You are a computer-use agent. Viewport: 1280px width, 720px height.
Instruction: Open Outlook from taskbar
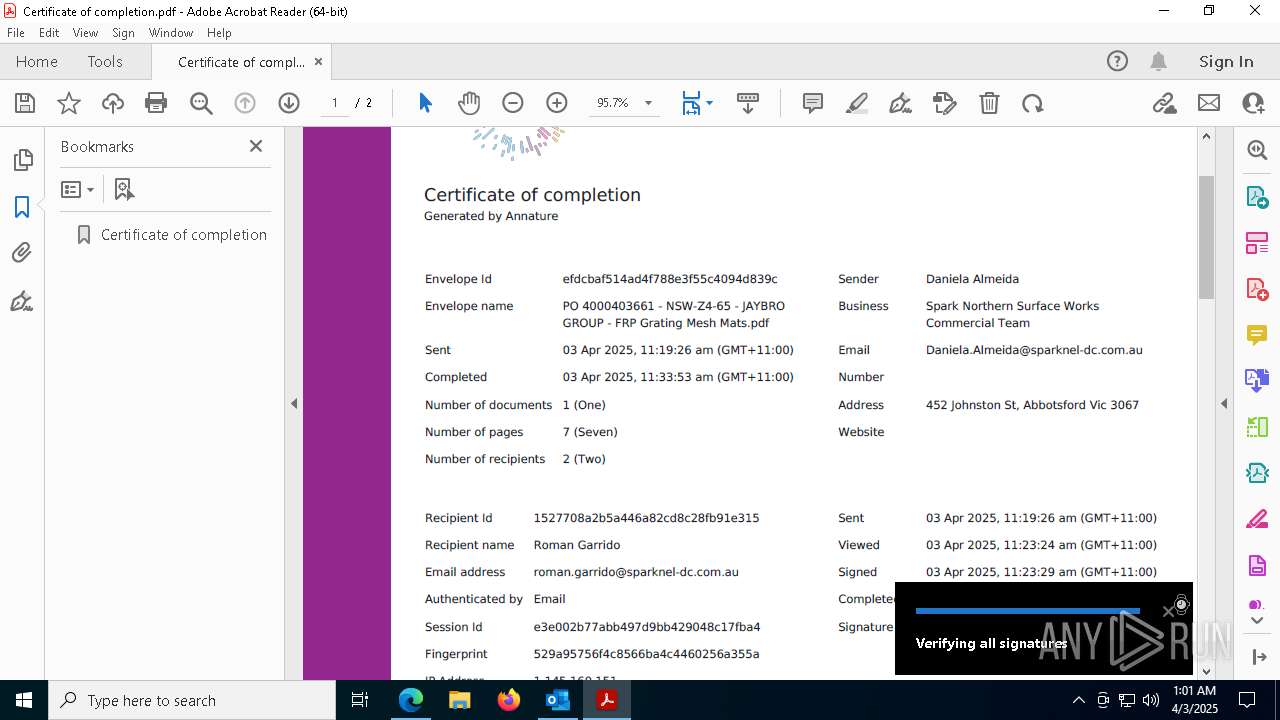tap(557, 700)
